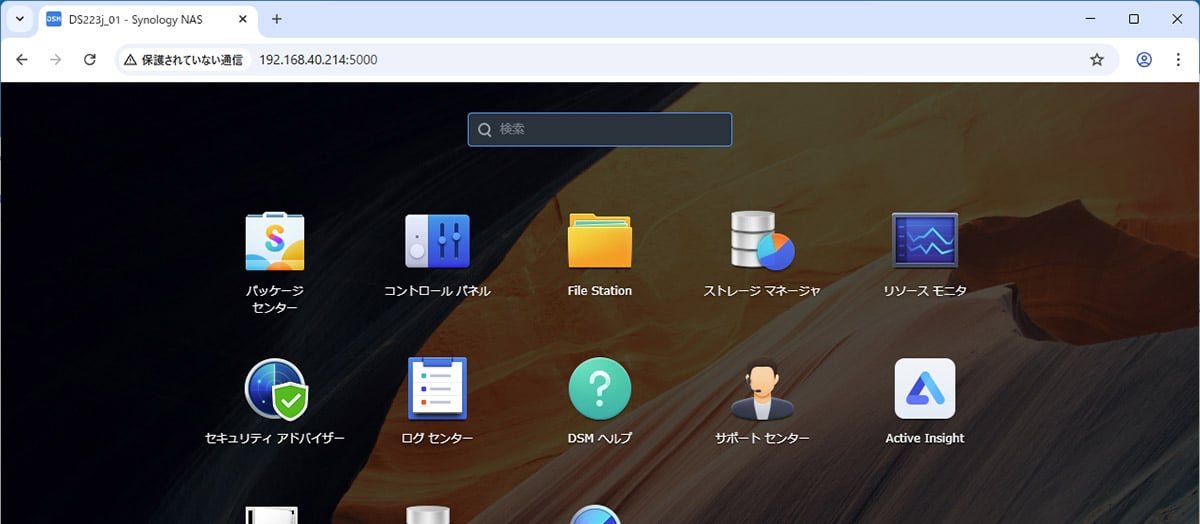Select the DS223j_01 Synology NAS tab
The width and height of the screenshot is (1200, 524).
(138, 19)
